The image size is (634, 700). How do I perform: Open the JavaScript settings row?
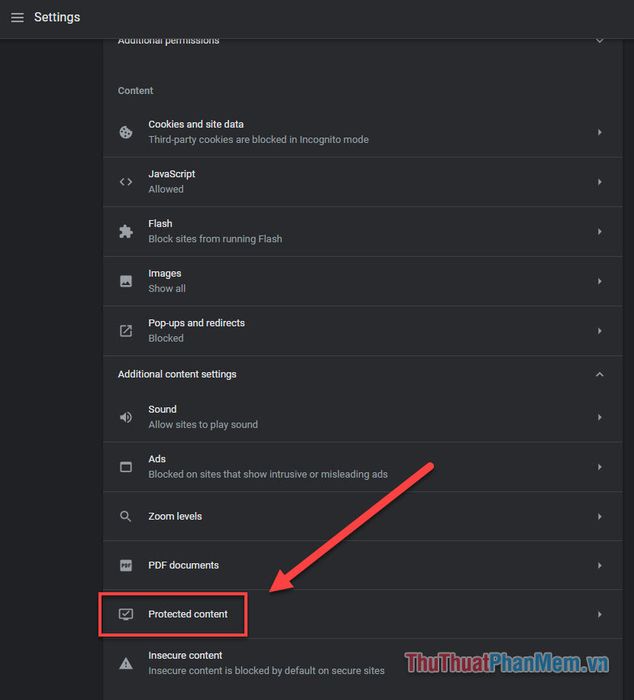[363, 182]
